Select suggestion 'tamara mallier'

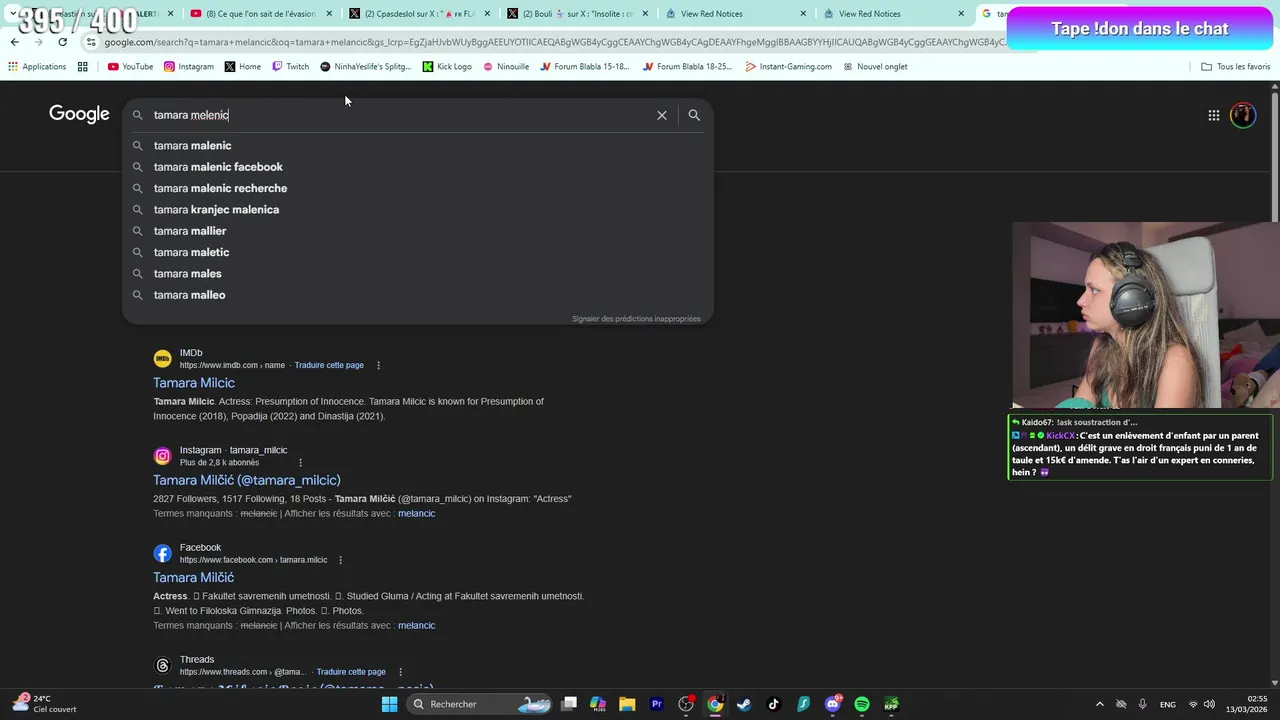tap(417, 231)
